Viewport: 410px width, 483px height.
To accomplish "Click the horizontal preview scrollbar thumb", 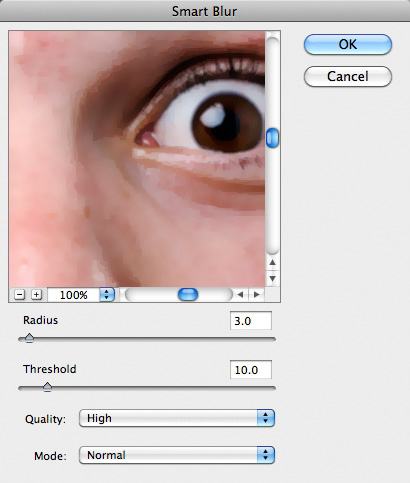I will (x=188, y=295).
